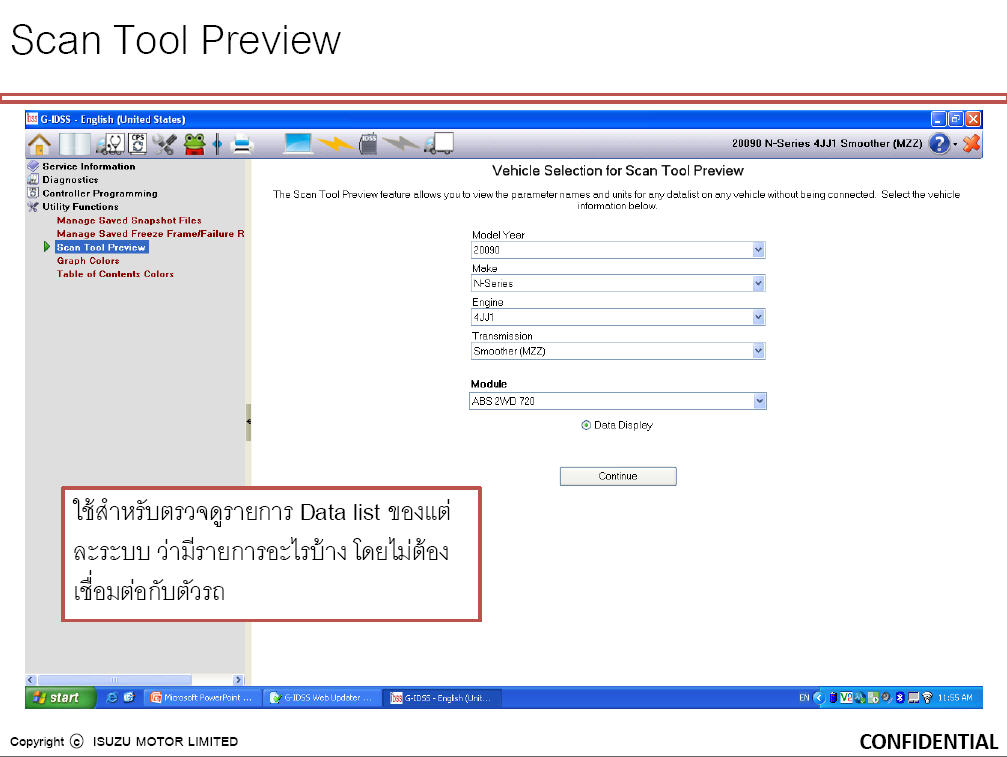This screenshot has width=1007, height=757.
Task: Click the sidebar horizontal scrollbar left arrow
Action: click(31, 679)
